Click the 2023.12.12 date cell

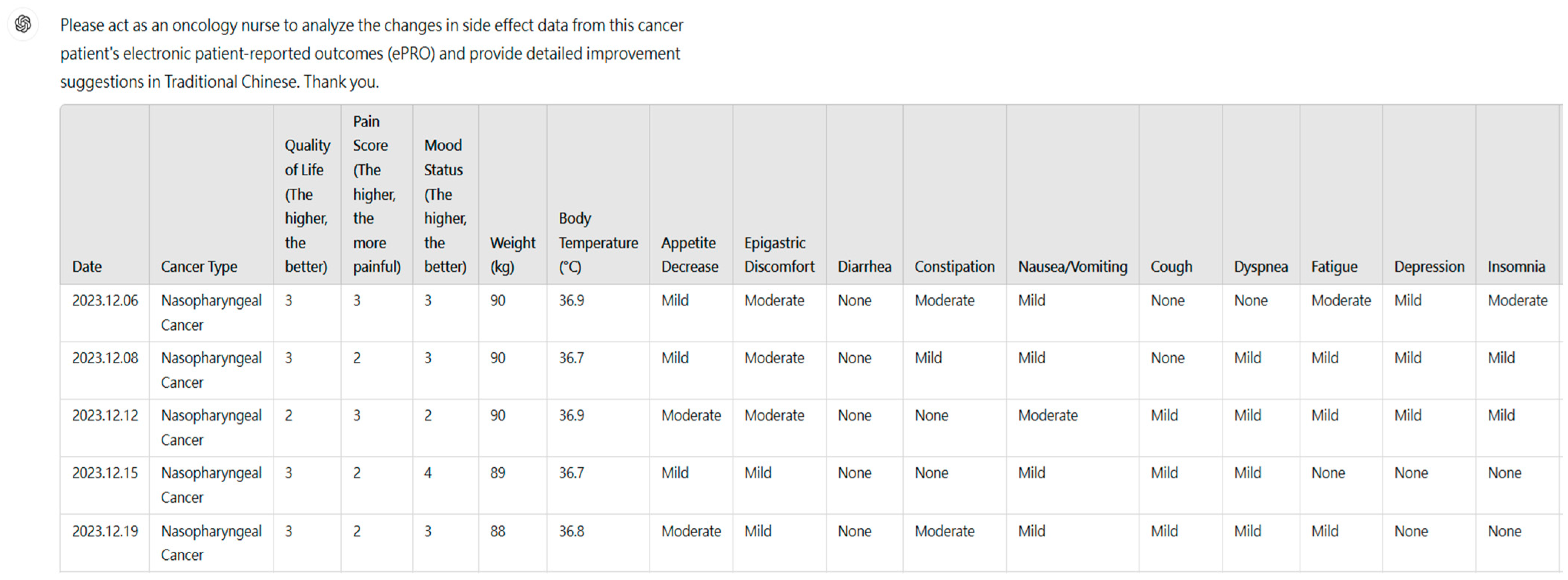tap(105, 416)
